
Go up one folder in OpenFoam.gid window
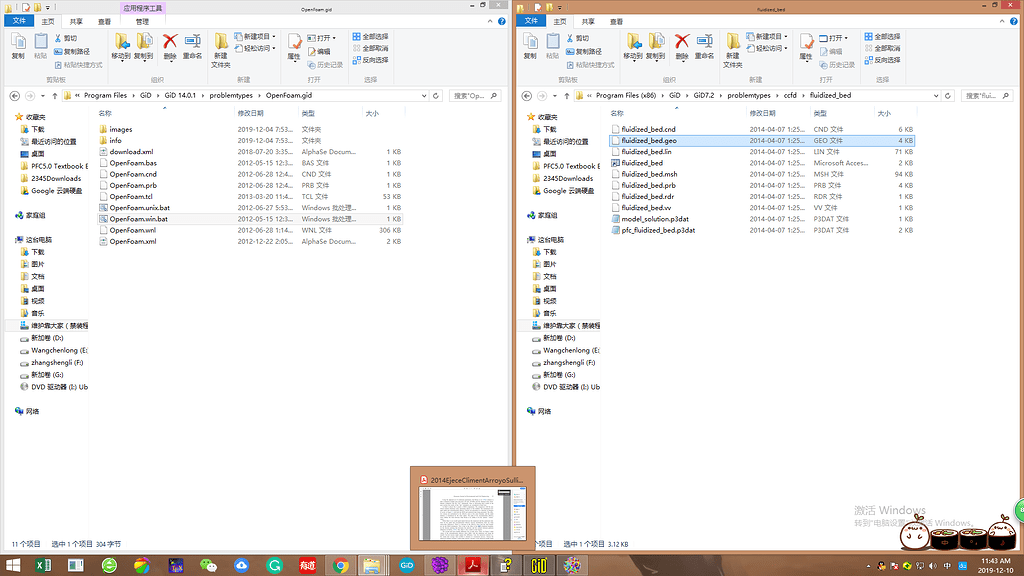[x=54, y=96]
